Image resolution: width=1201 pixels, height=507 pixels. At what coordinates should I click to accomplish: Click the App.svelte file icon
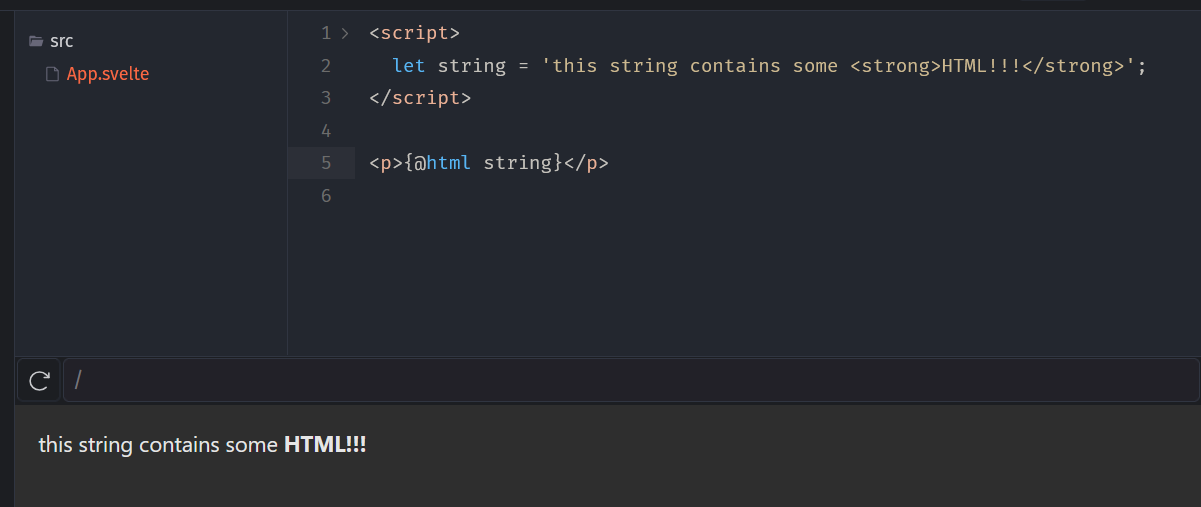coord(53,74)
